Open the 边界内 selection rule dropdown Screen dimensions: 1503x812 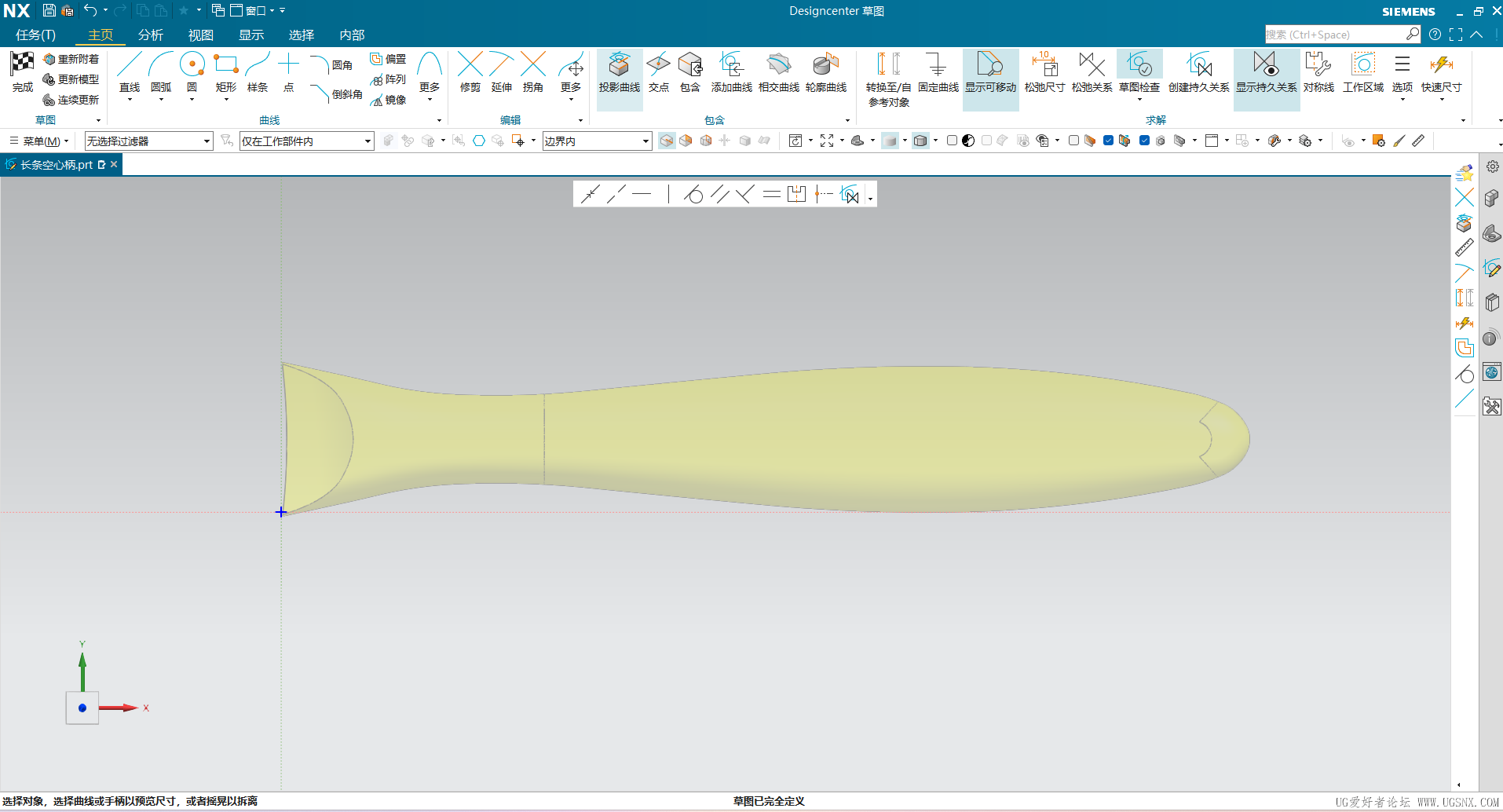597,141
